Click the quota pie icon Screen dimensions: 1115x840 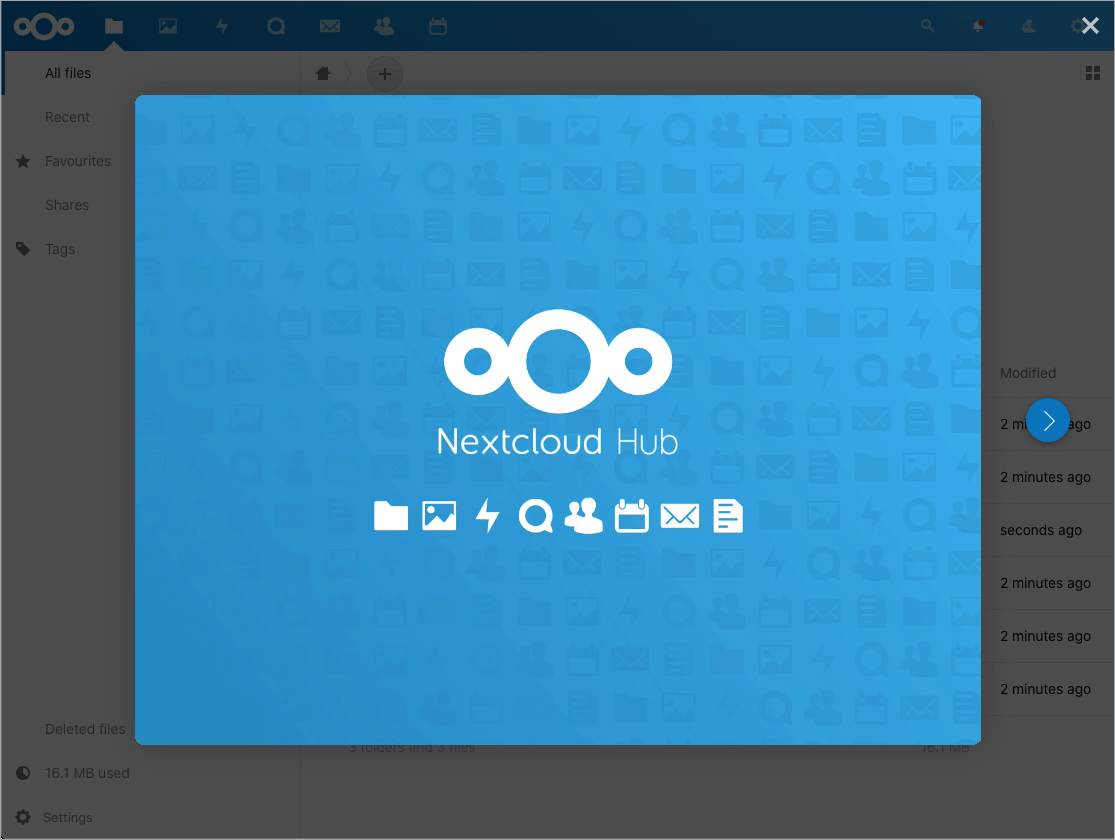pyautogui.click(x=23, y=773)
